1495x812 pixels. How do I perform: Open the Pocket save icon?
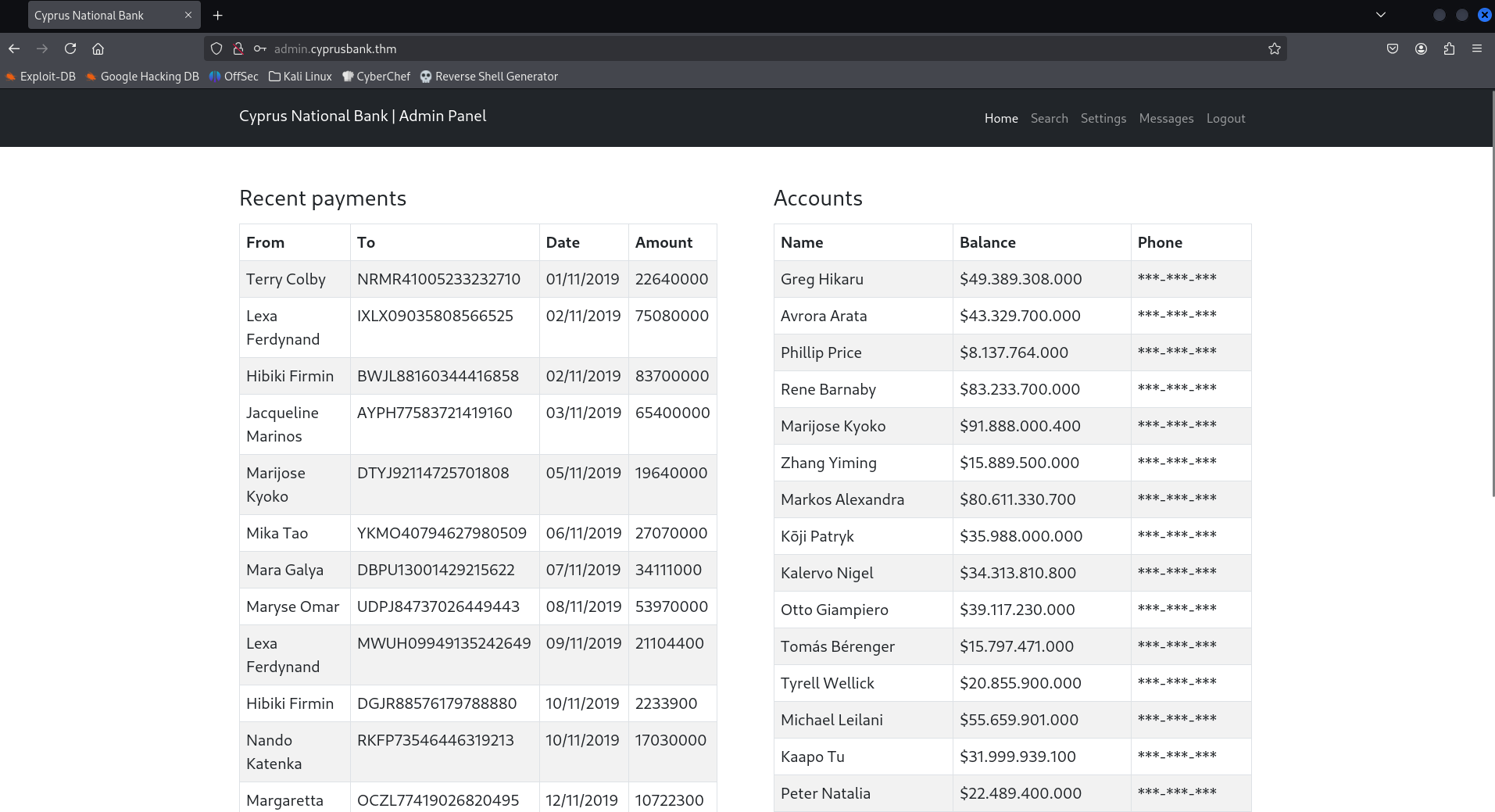(x=1393, y=48)
